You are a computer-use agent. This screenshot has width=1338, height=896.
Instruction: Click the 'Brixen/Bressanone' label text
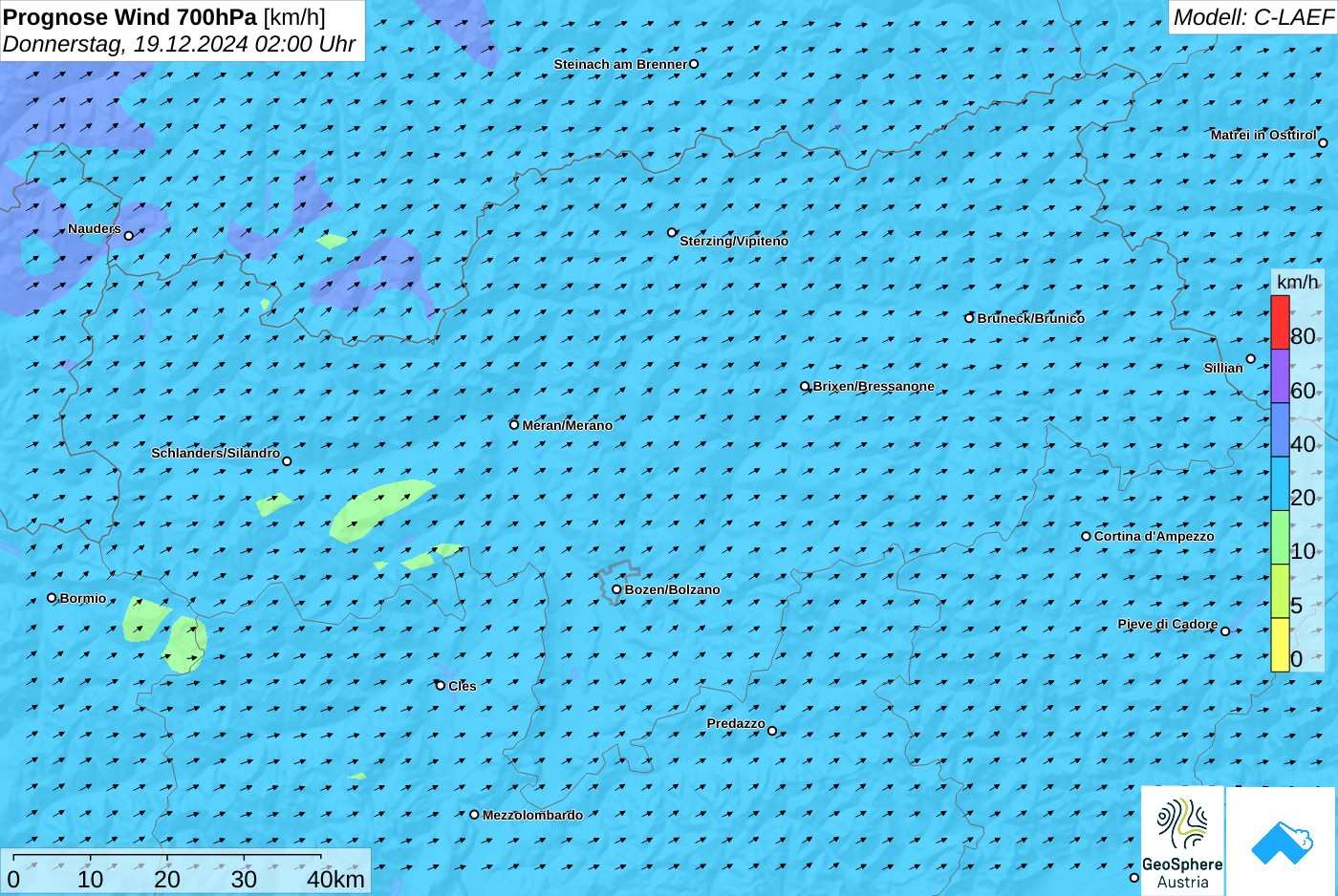tap(874, 386)
